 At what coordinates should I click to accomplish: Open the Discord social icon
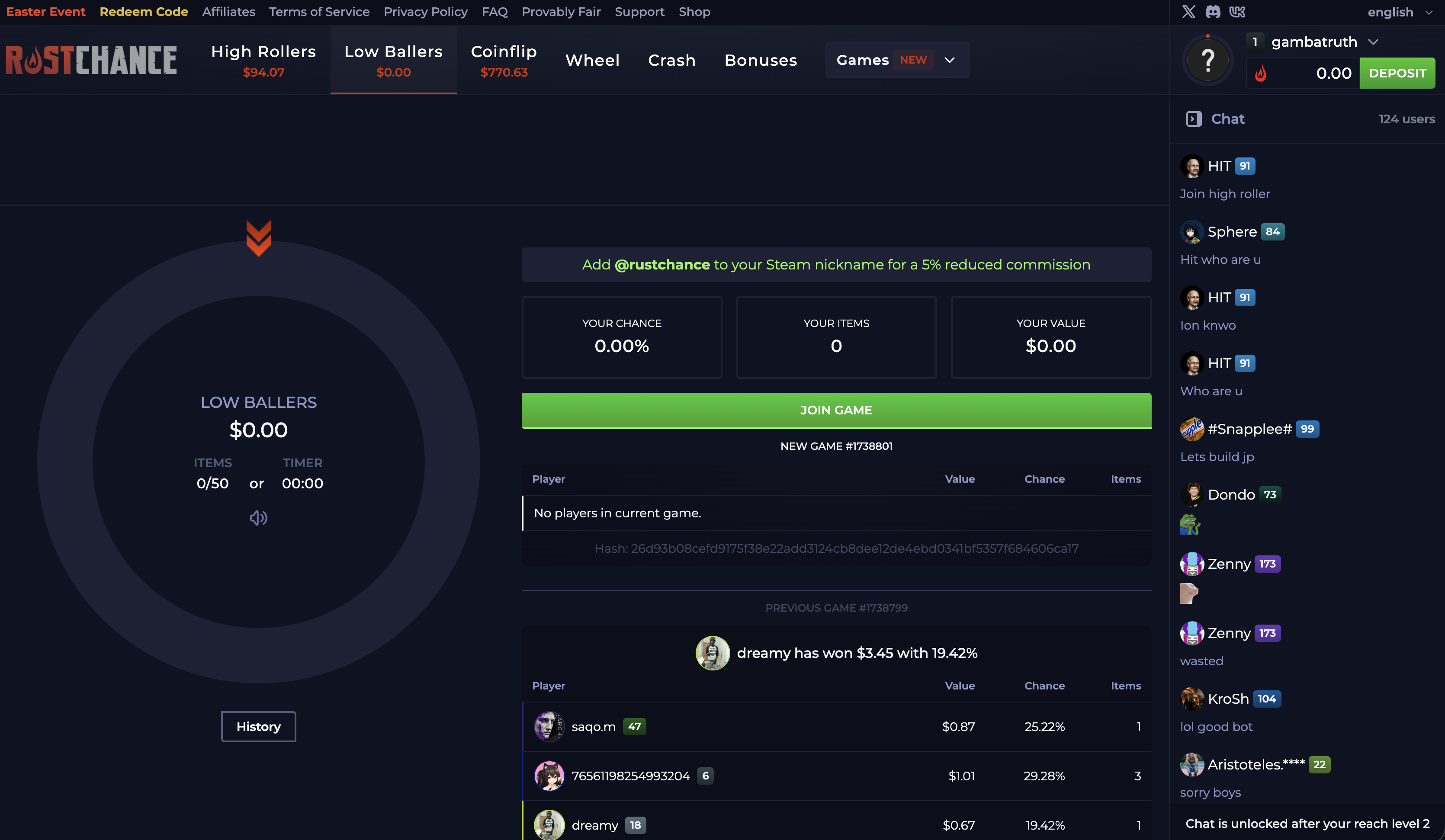coord(1213,12)
